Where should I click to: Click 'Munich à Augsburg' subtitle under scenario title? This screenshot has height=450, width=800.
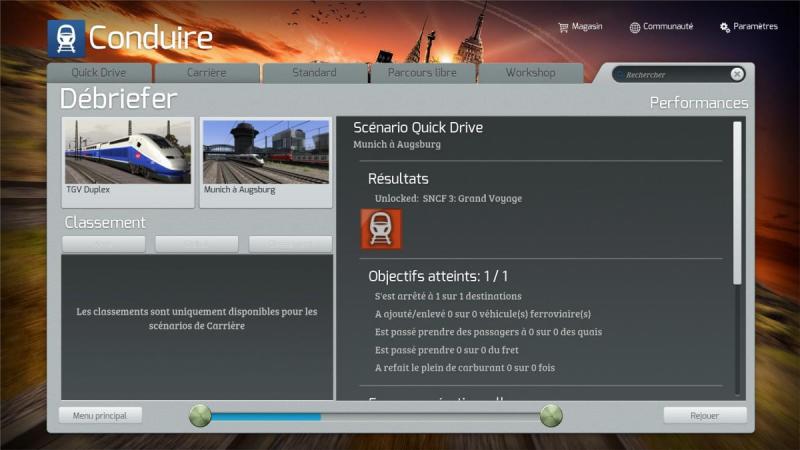(x=397, y=144)
